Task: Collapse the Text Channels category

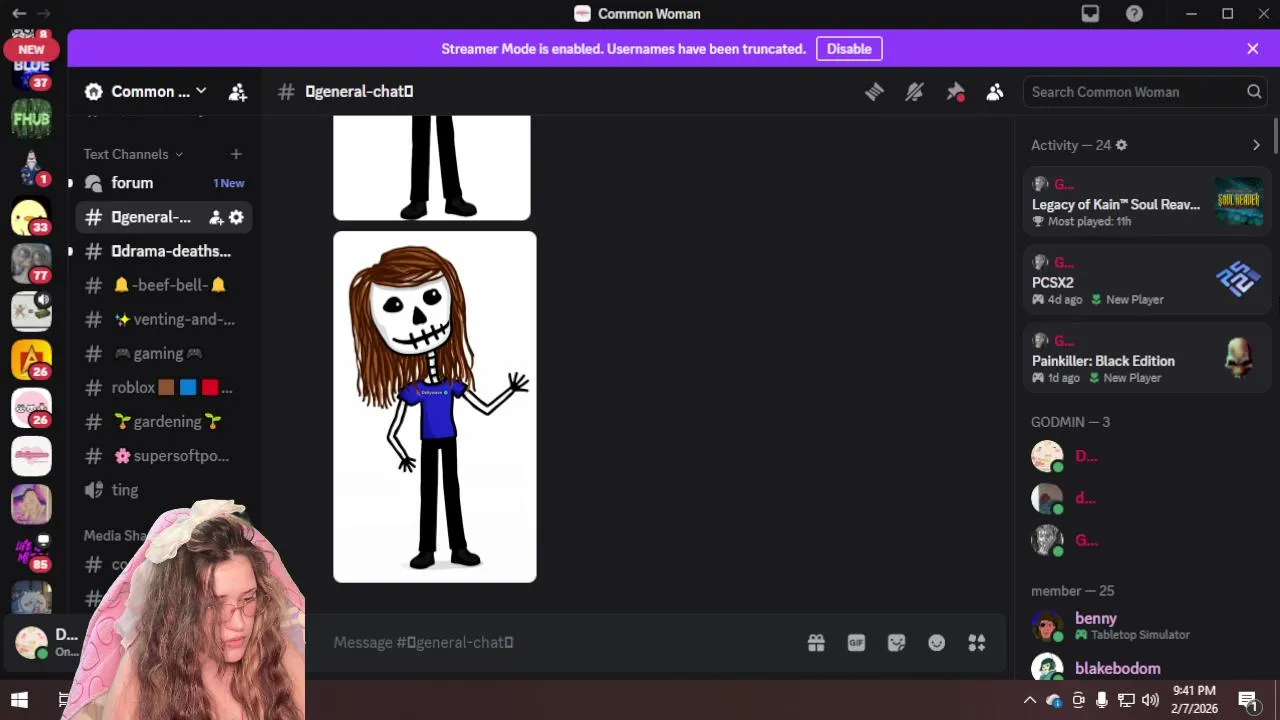Action: point(133,154)
